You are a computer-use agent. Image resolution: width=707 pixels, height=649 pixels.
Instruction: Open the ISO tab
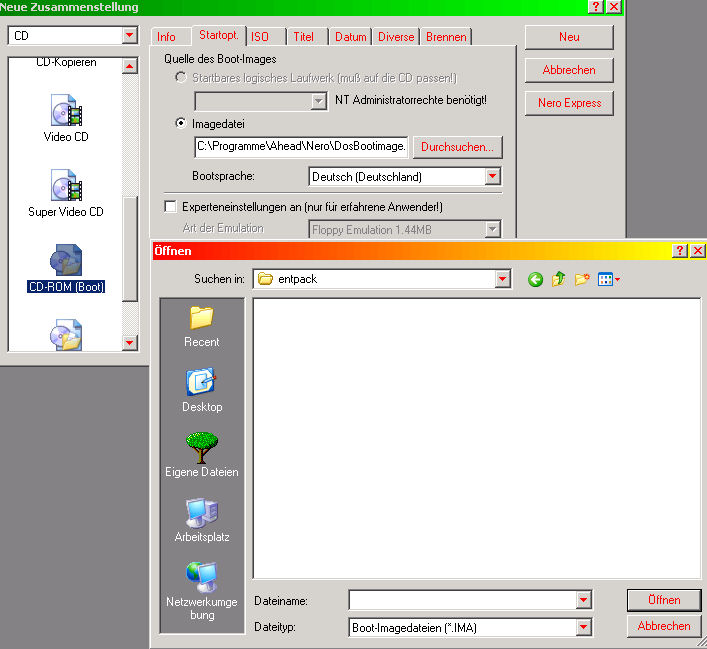[260, 37]
